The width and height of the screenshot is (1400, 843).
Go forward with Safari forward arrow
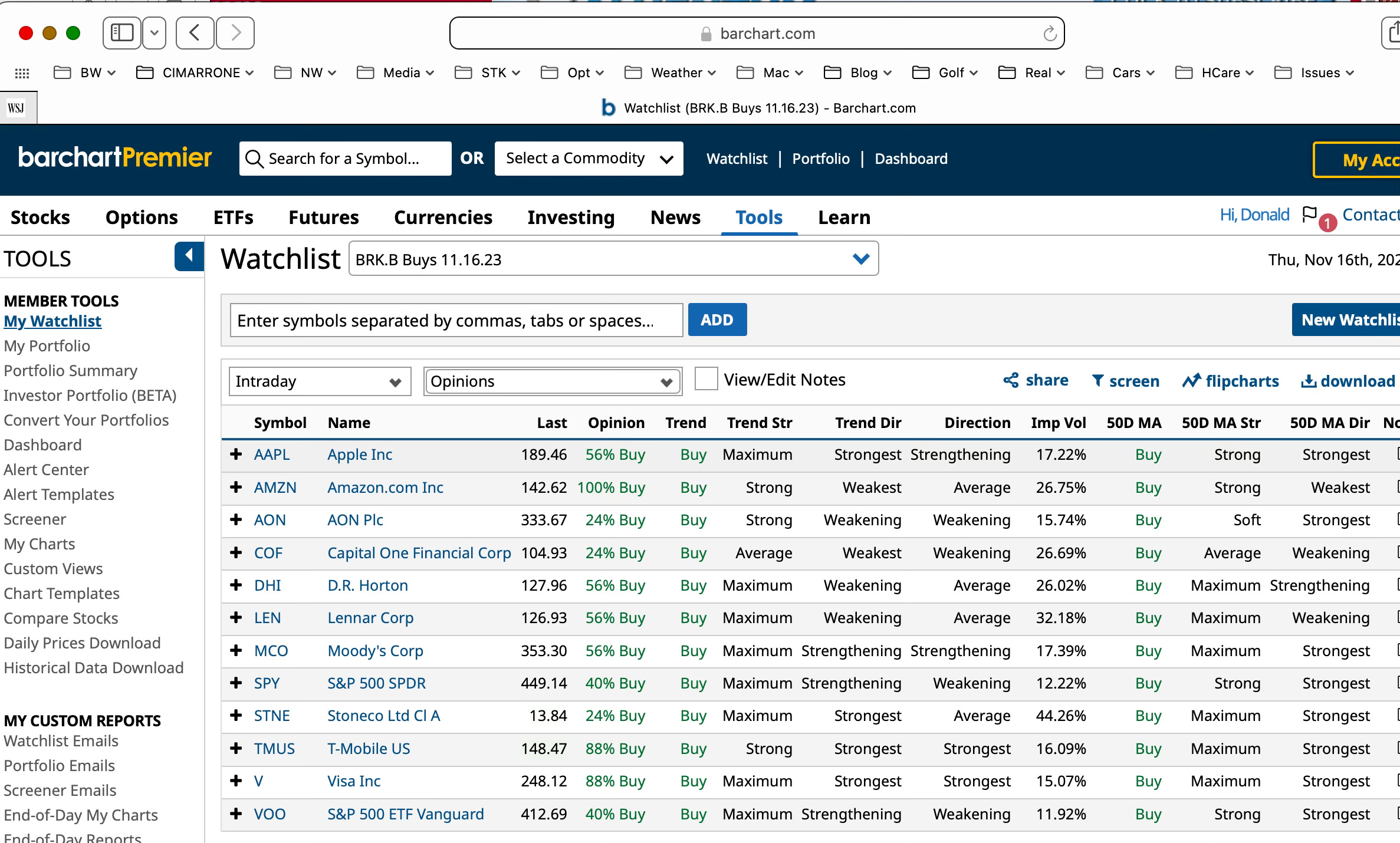click(x=235, y=33)
